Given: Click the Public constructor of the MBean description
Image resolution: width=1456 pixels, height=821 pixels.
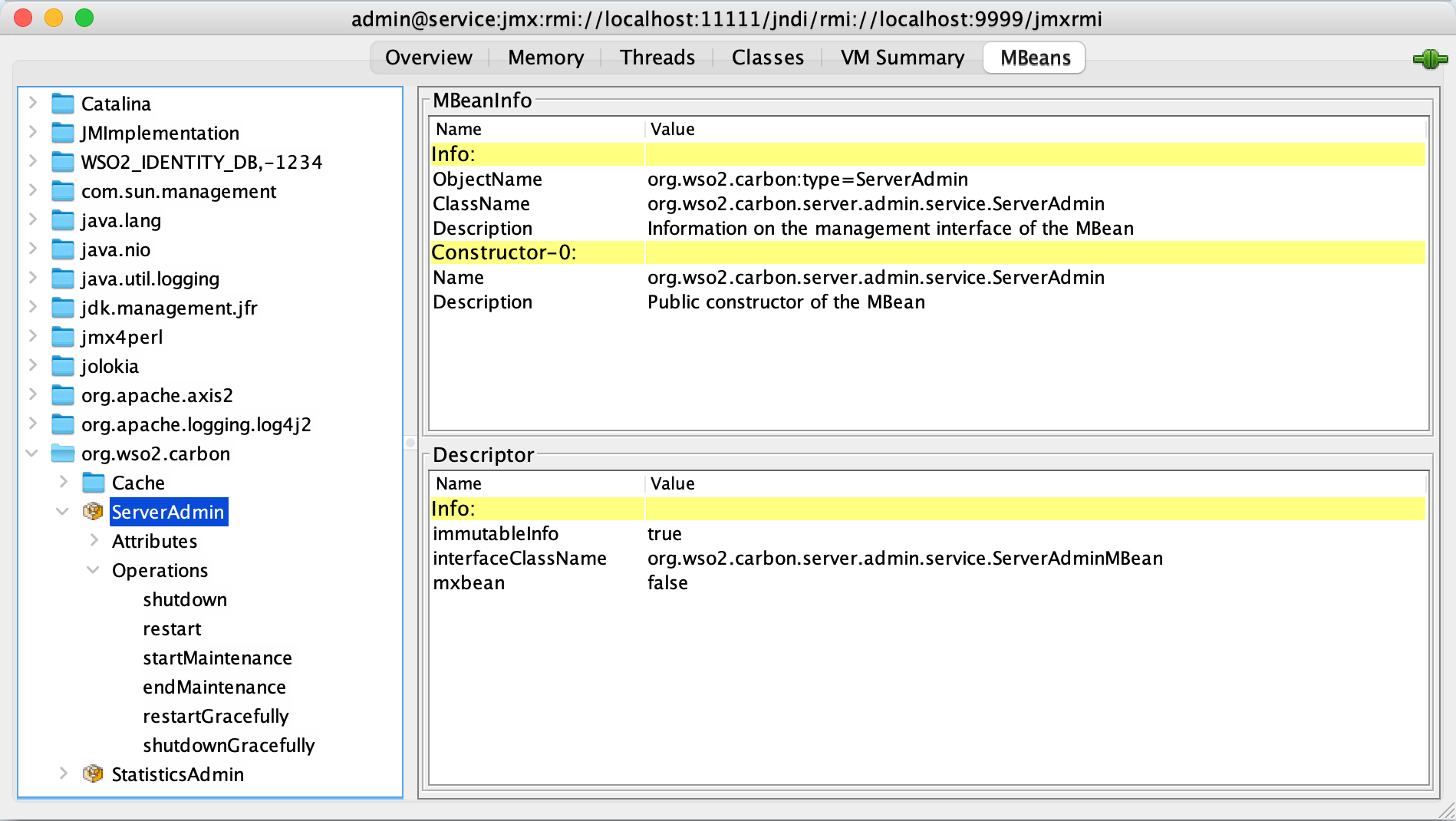Looking at the screenshot, I should (786, 302).
